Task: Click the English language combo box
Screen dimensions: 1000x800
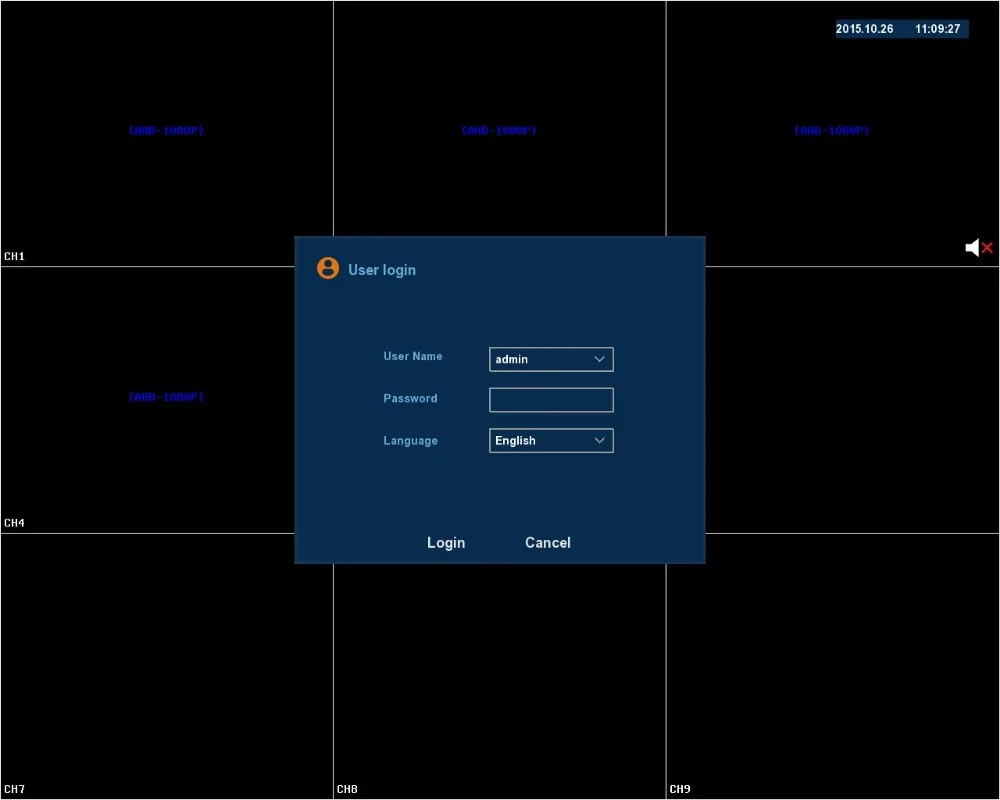Action: click(x=551, y=440)
